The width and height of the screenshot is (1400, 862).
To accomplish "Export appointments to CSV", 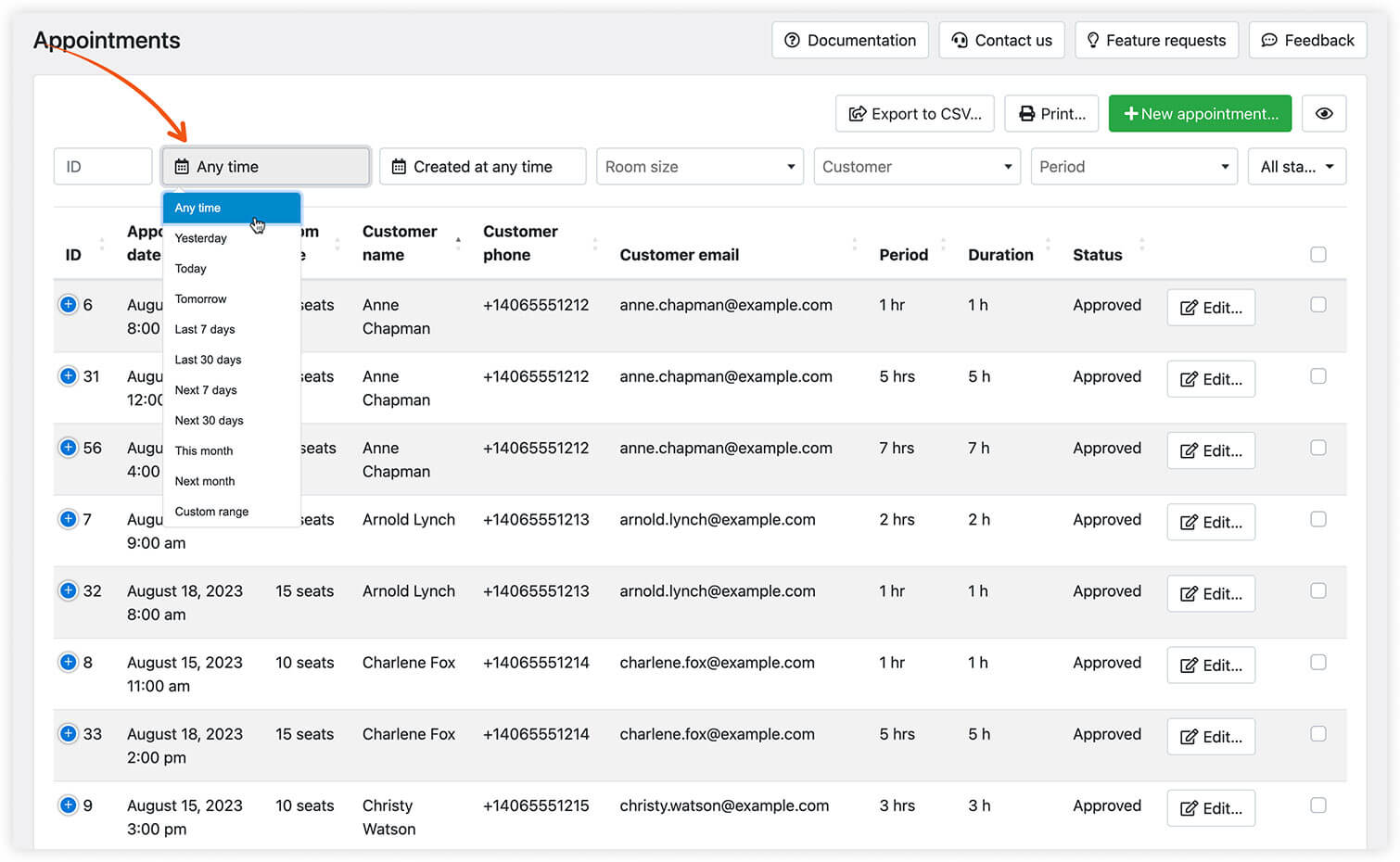I will click(x=915, y=113).
